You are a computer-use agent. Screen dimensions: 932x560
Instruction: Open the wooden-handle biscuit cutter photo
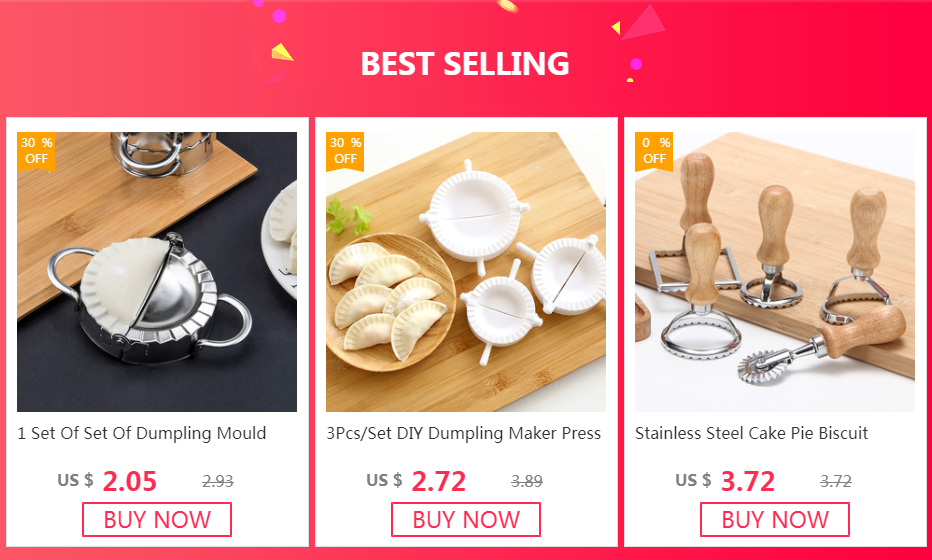coord(775,272)
